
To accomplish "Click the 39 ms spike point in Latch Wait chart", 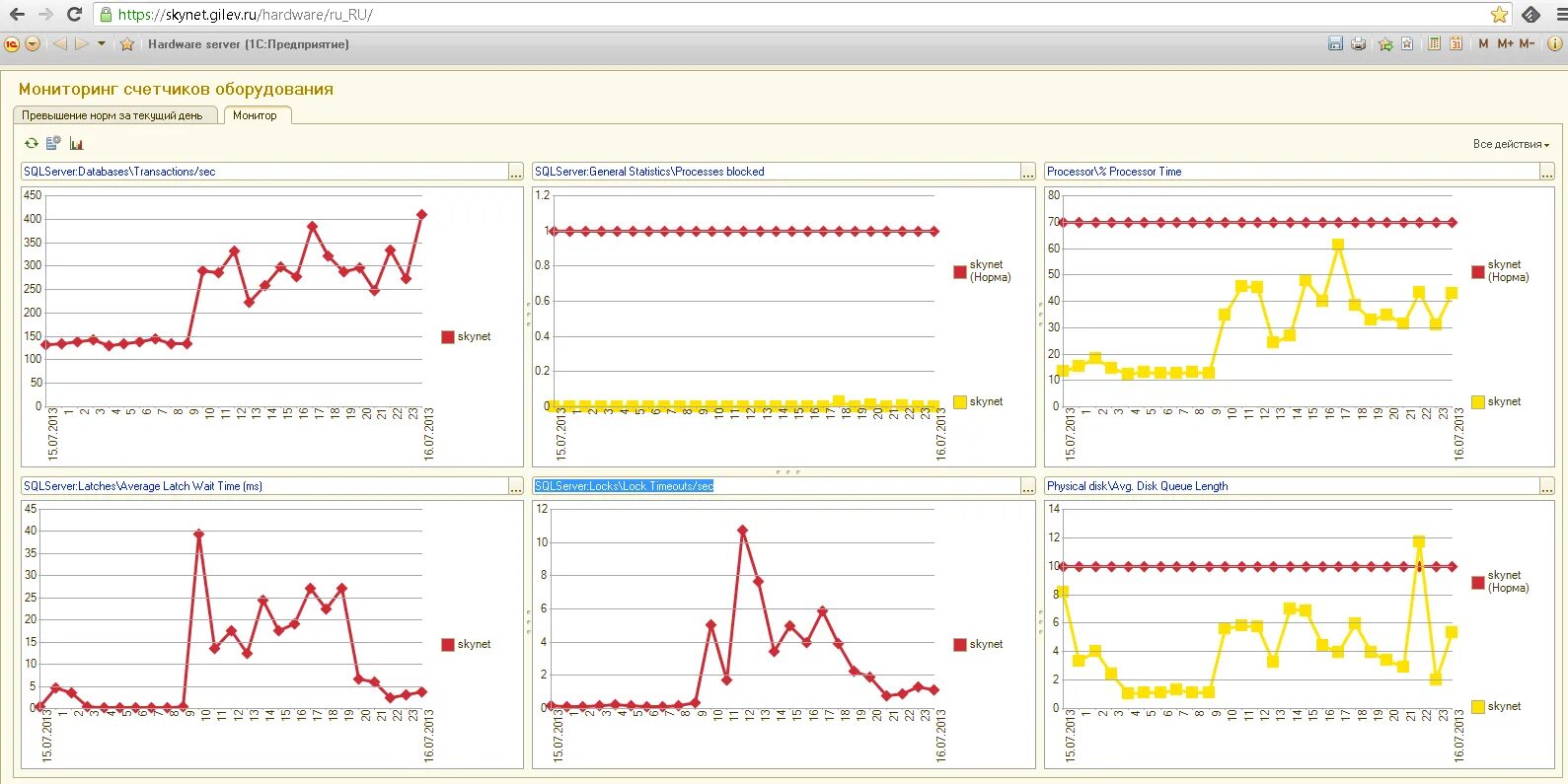I will (199, 534).
